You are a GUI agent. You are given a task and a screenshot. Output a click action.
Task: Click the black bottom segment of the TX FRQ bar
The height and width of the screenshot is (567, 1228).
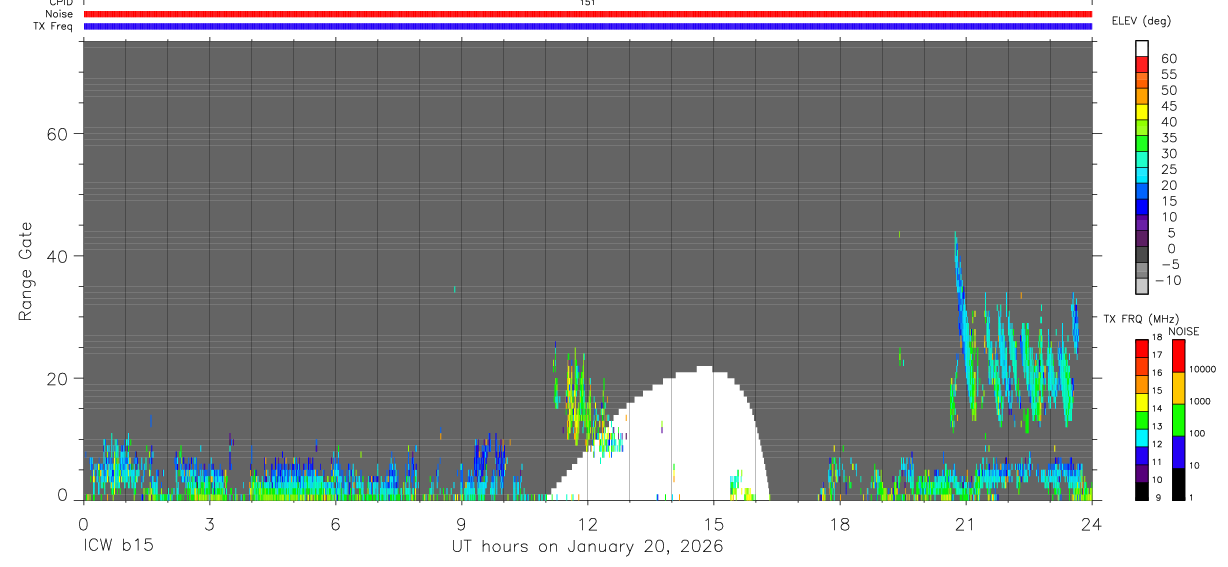[1142, 491]
